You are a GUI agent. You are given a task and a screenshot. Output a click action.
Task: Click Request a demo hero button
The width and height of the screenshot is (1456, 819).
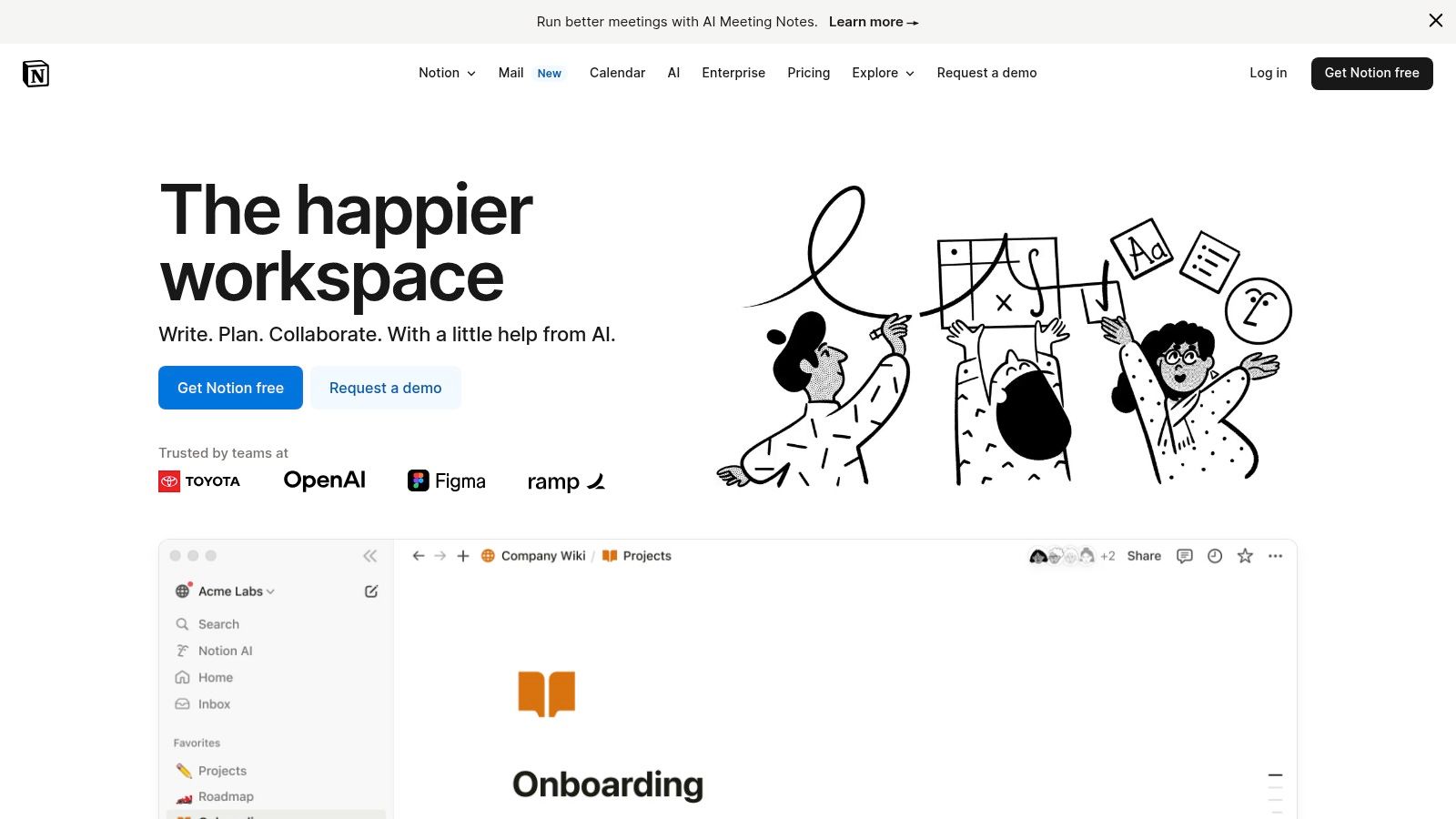click(x=385, y=388)
